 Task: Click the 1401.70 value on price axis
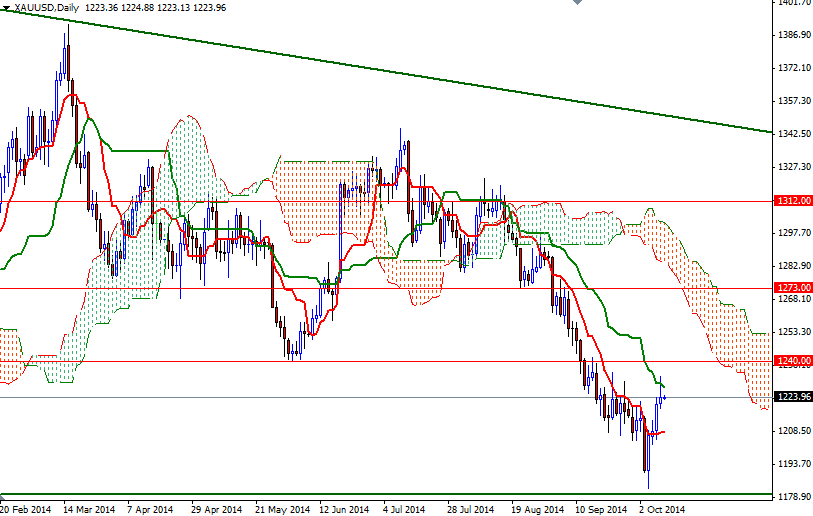coord(791,3)
